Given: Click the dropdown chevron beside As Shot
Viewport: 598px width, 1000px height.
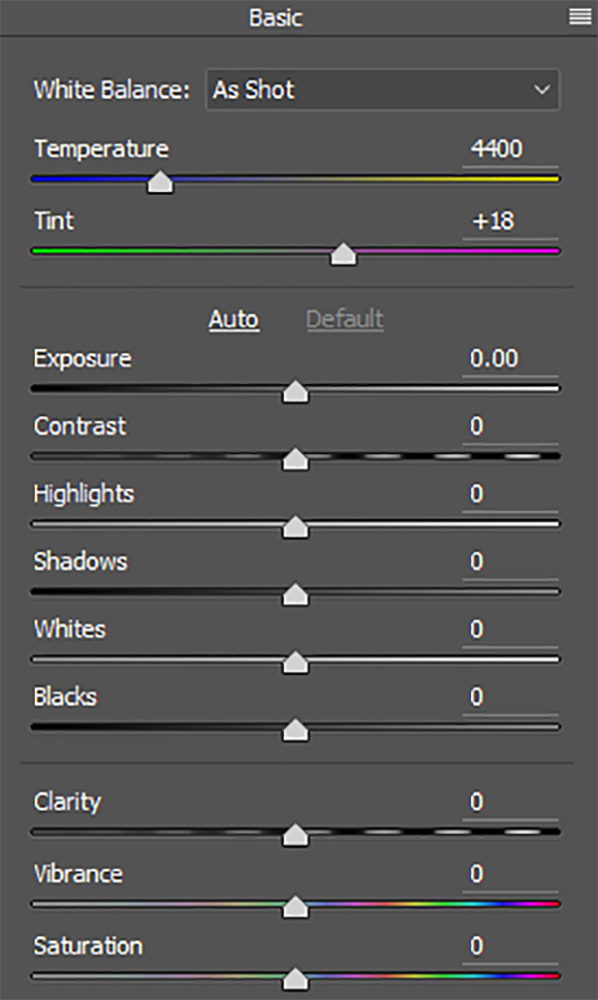Looking at the screenshot, I should click(x=542, y=90).
